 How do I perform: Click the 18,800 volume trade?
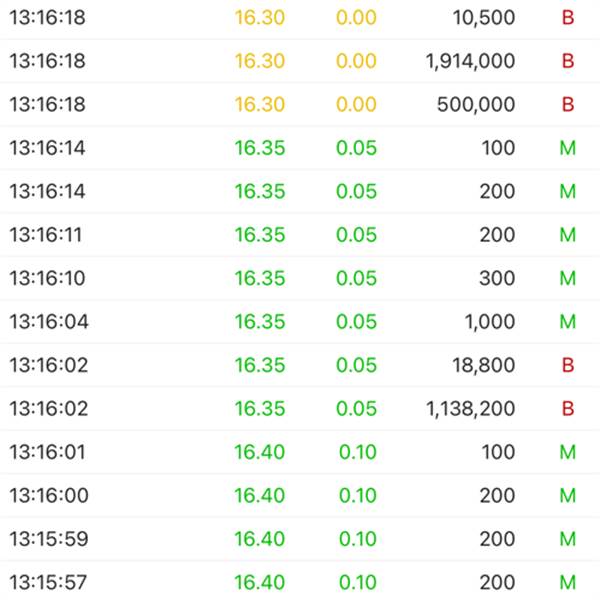[485, 365]
